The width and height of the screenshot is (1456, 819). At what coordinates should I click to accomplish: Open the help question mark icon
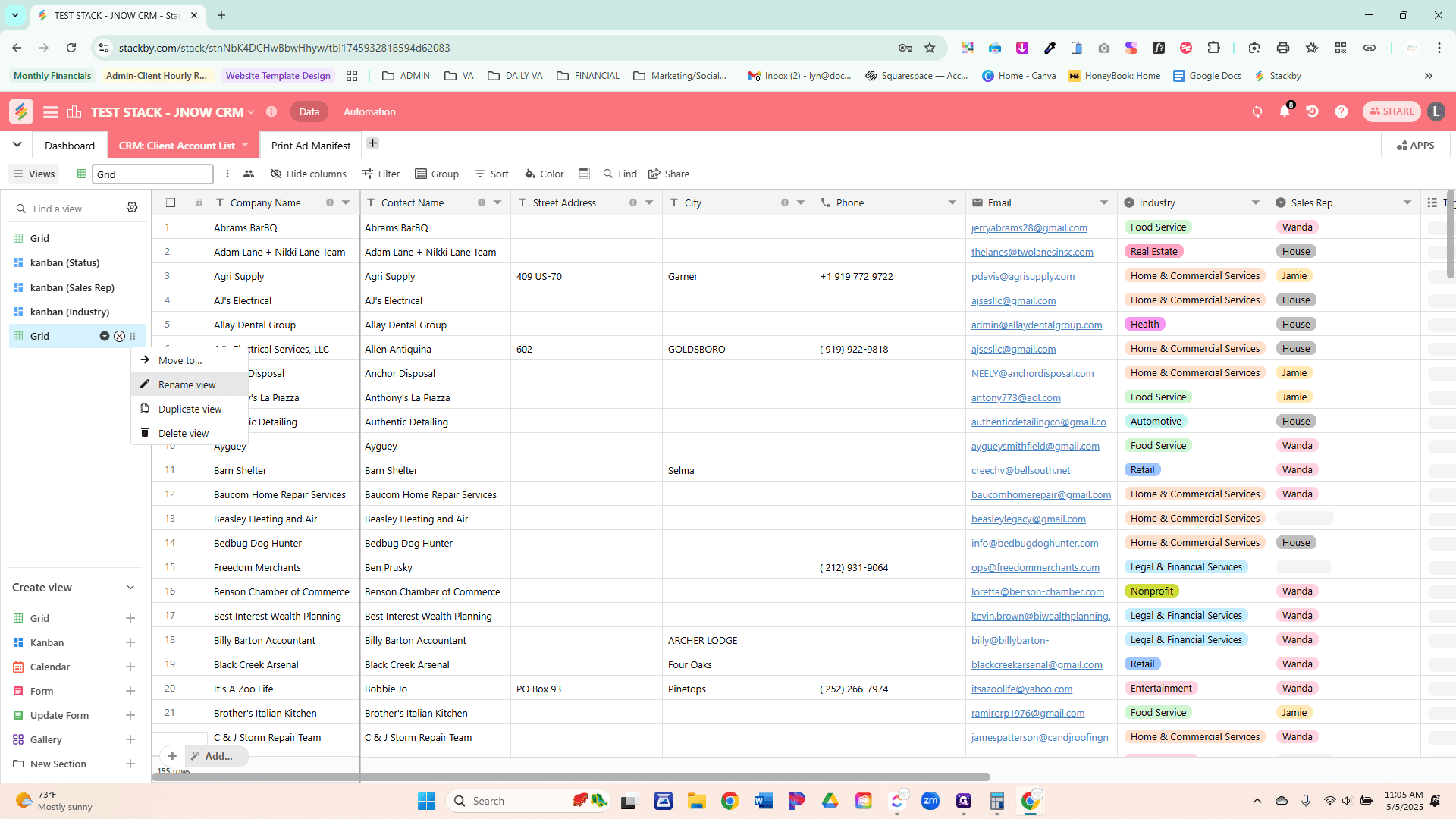(x=1341, y=111)
